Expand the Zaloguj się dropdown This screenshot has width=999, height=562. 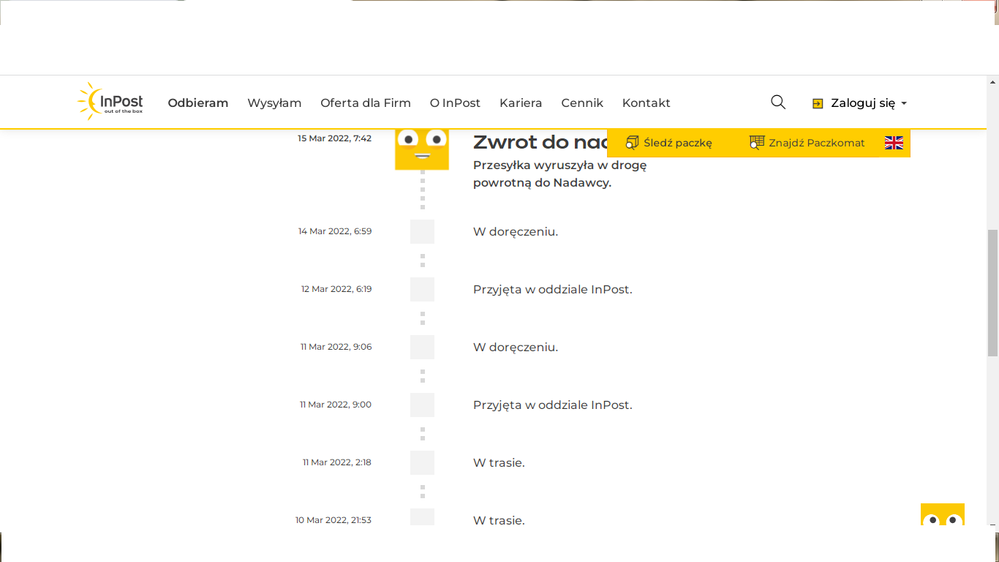click(x=904, y=103)
